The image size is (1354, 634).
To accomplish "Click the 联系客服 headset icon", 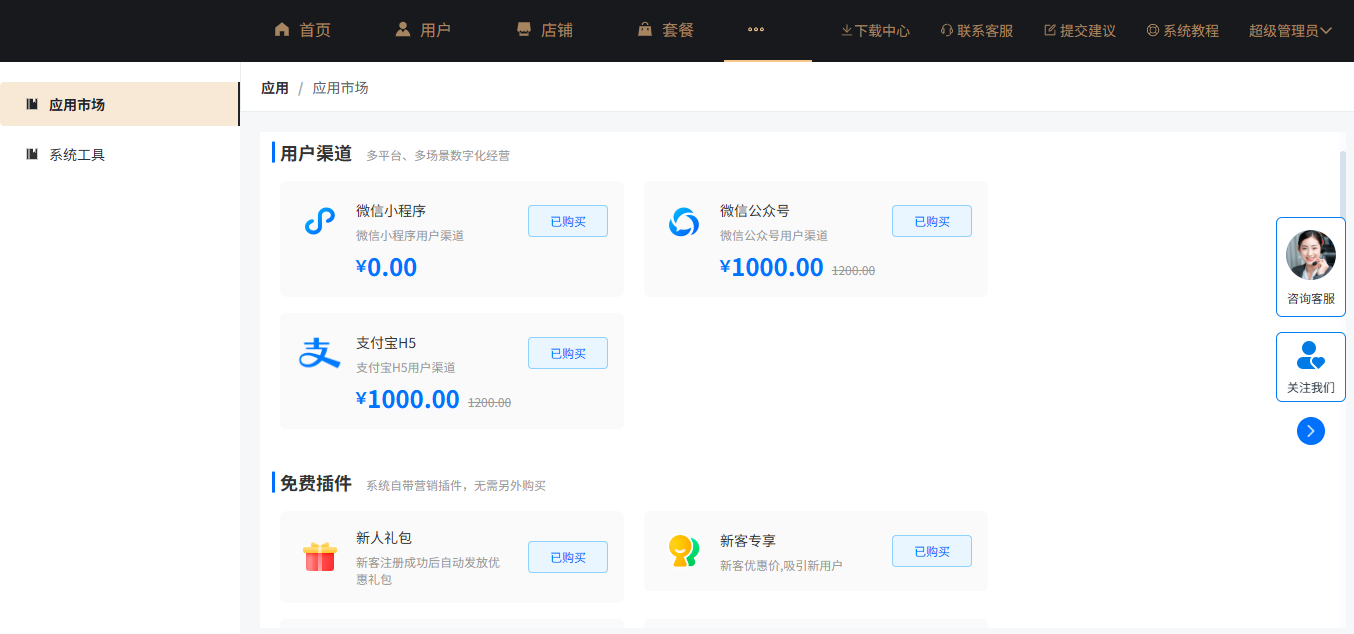I will 946,29.
